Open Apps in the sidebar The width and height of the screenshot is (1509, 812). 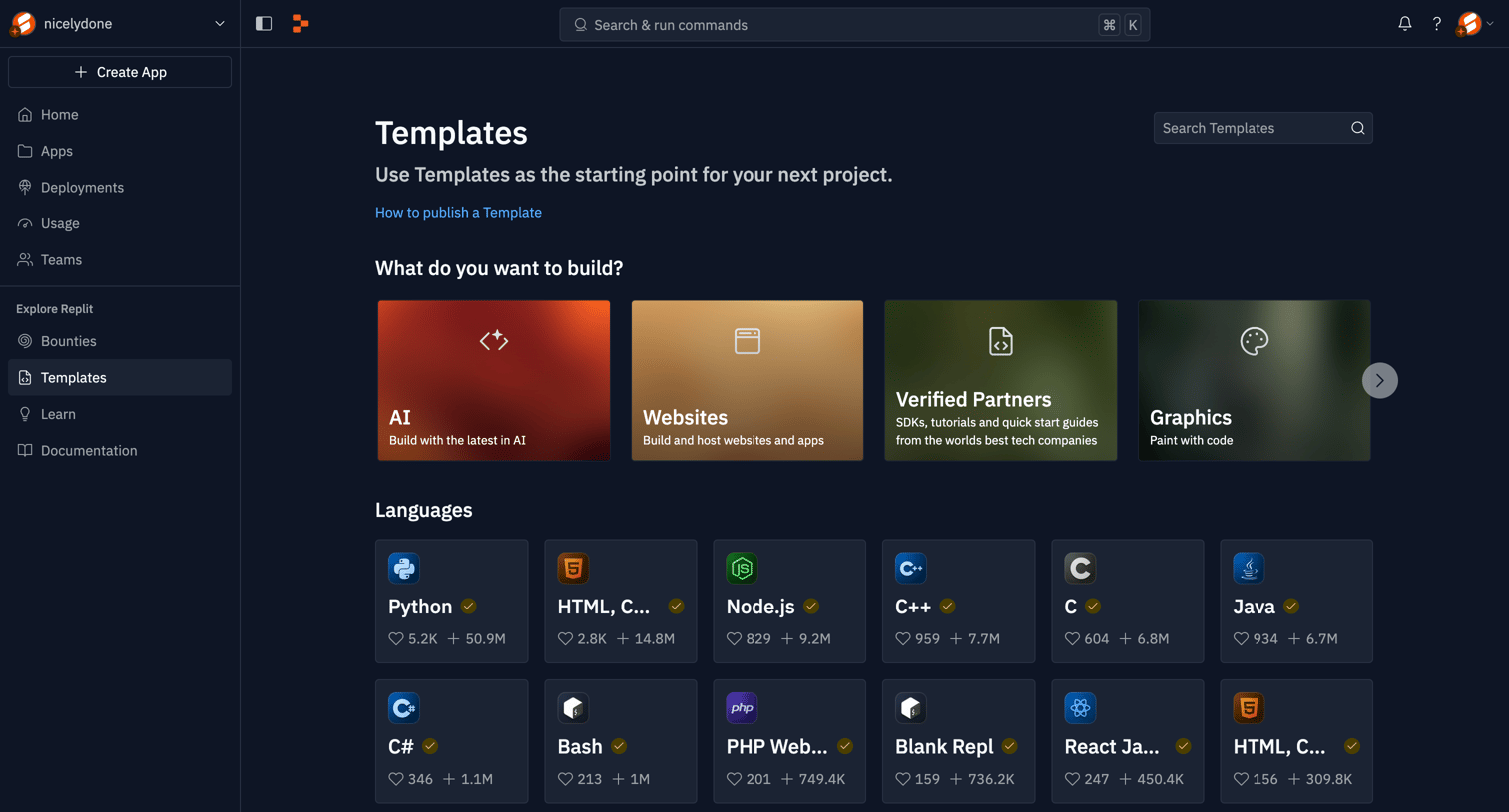tap(120, 151)
